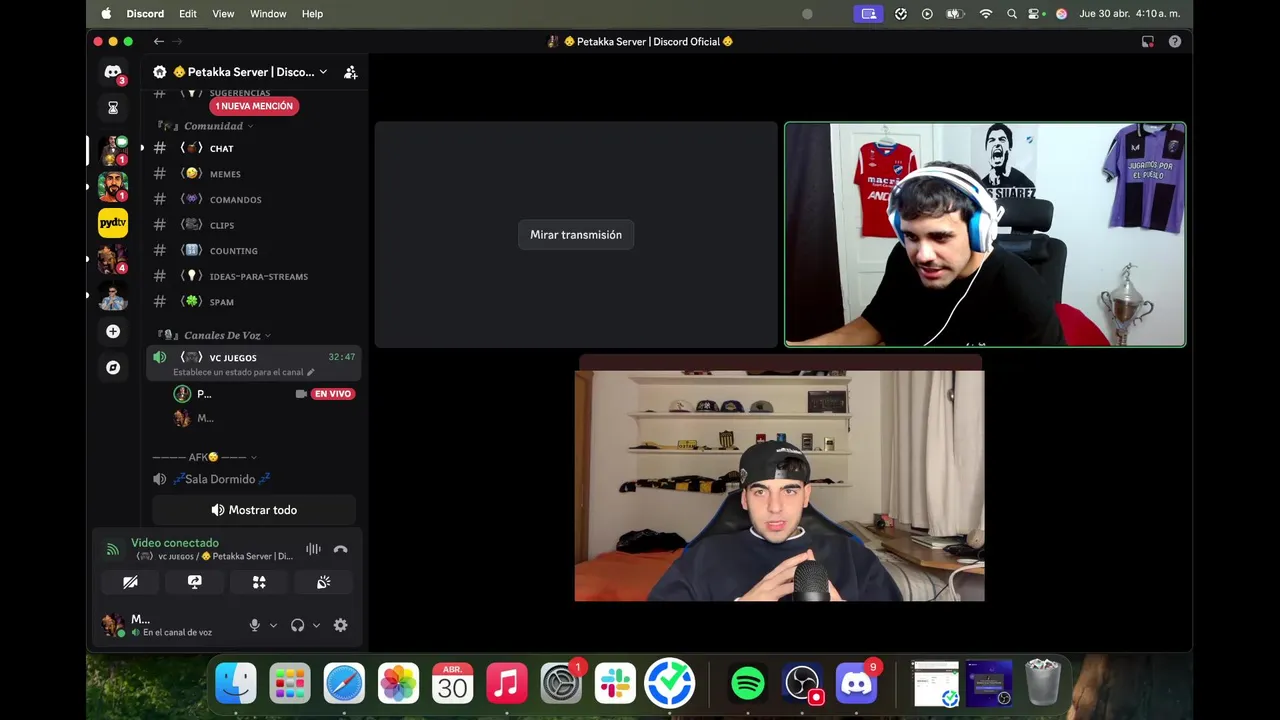1280x720 pixels.
Task: Click Mostrar todo button
Action: point(254,510)
